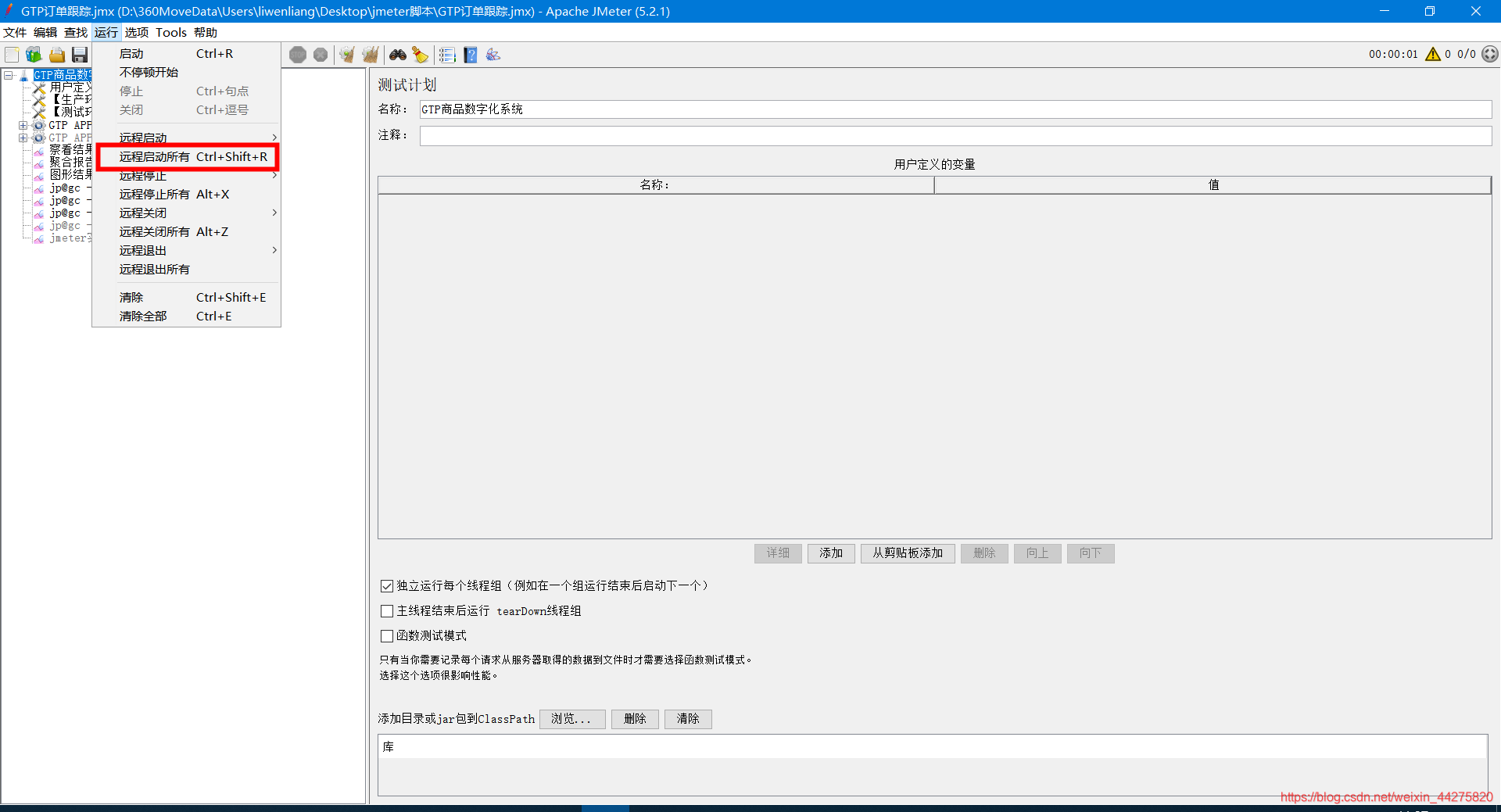Select the 图形结果 listener in tree
Screen dimensions: 1501x812
coord(70,175)
